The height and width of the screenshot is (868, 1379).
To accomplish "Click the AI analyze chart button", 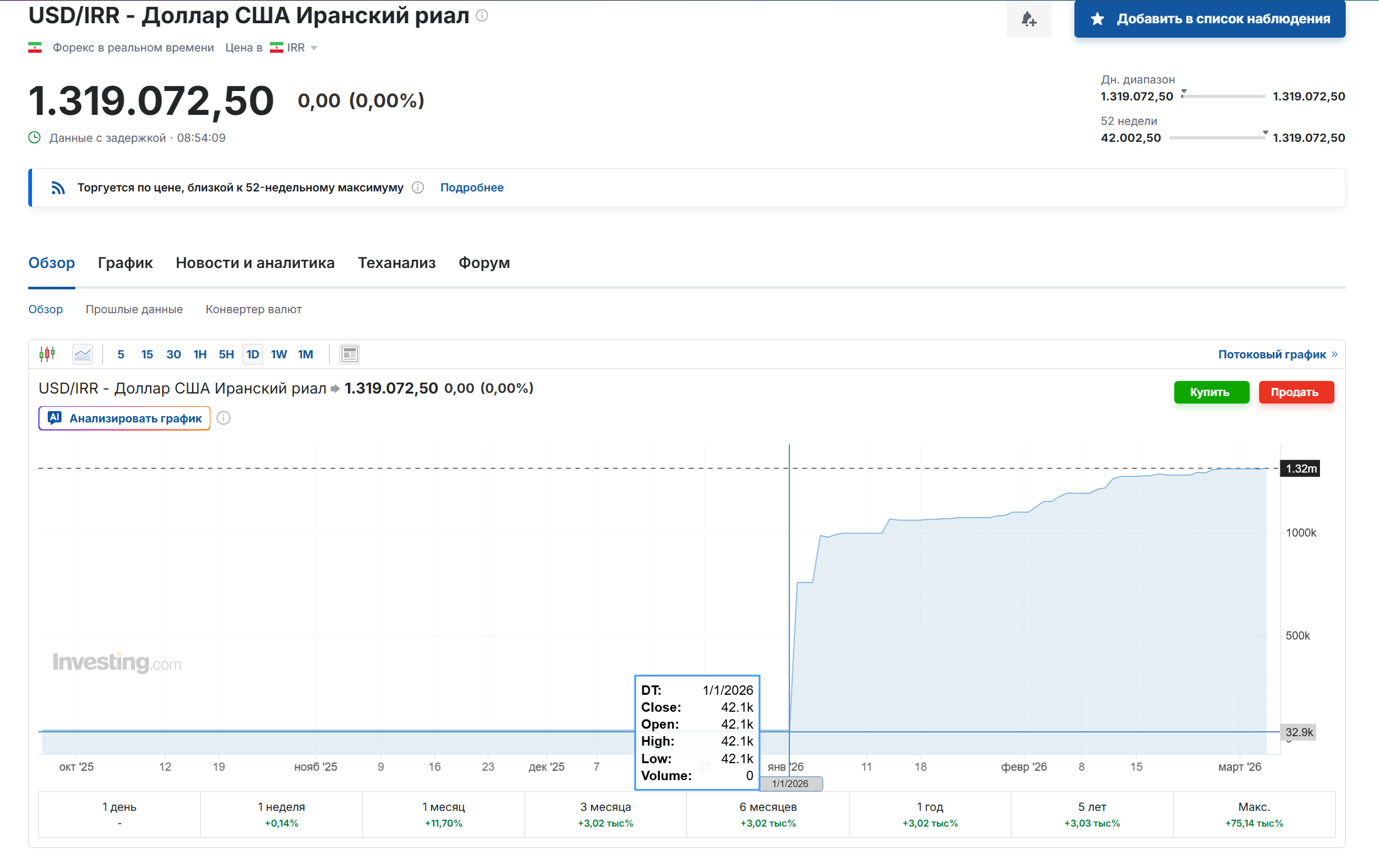I will (x=124, y=418).
